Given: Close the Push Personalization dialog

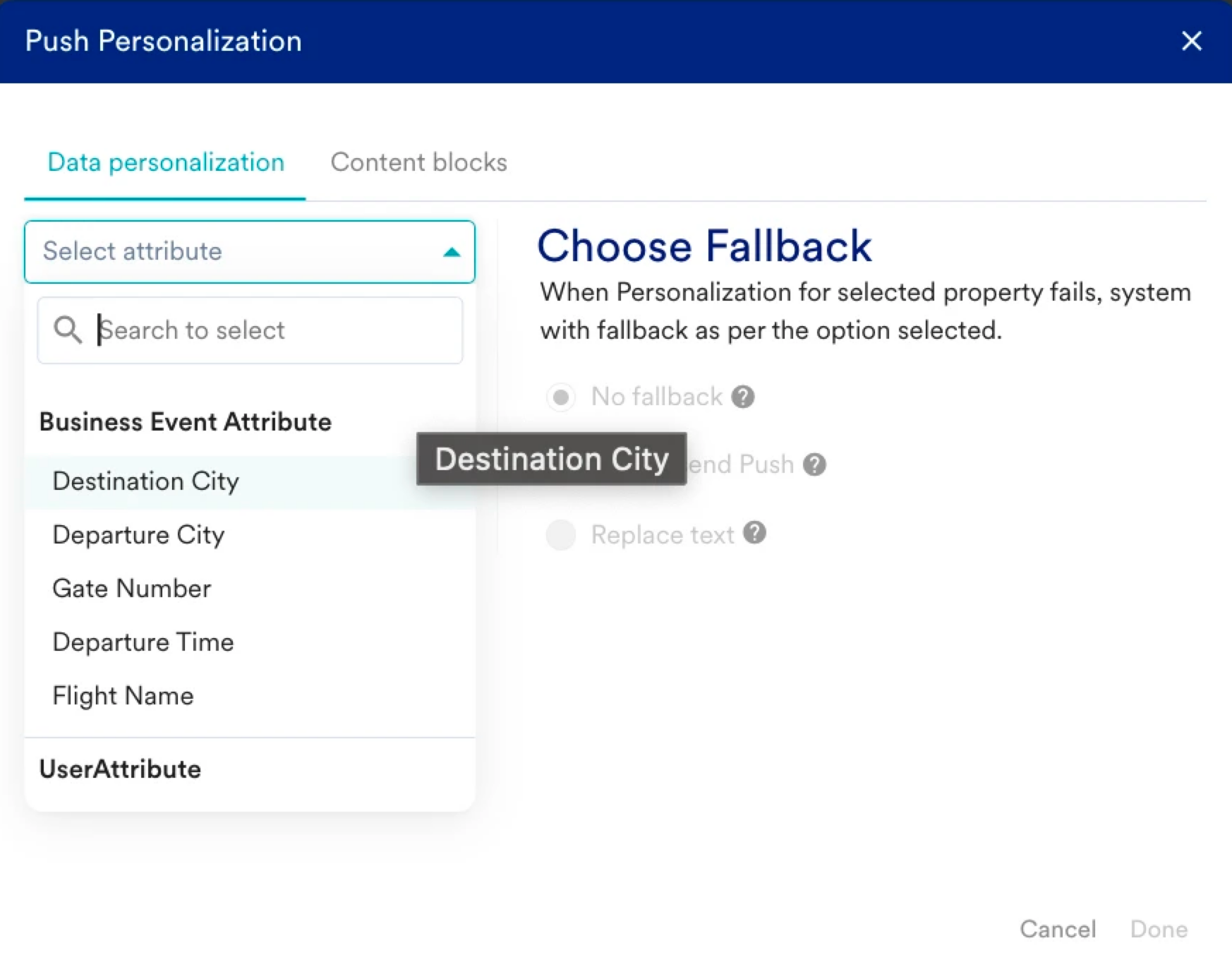Looking at the screenshot, I should (x=1192, y=41).
